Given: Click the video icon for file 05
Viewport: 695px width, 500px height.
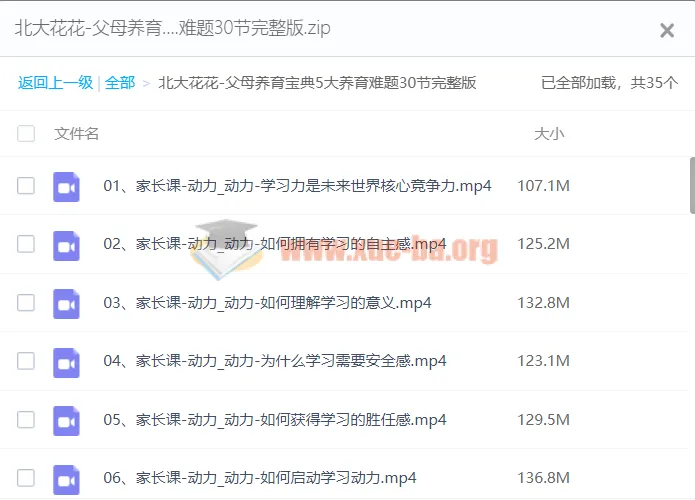Looking at the screenshot, I should point(66,420).
